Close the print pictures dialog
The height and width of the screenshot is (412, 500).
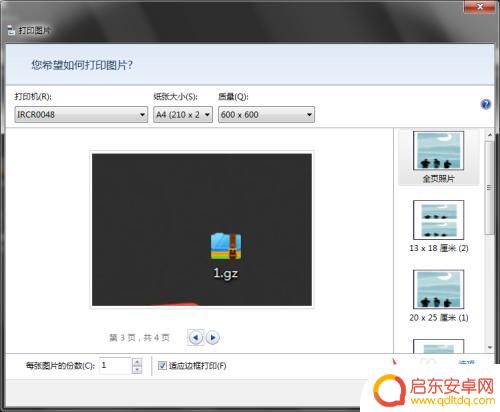[x=479, y=6]
